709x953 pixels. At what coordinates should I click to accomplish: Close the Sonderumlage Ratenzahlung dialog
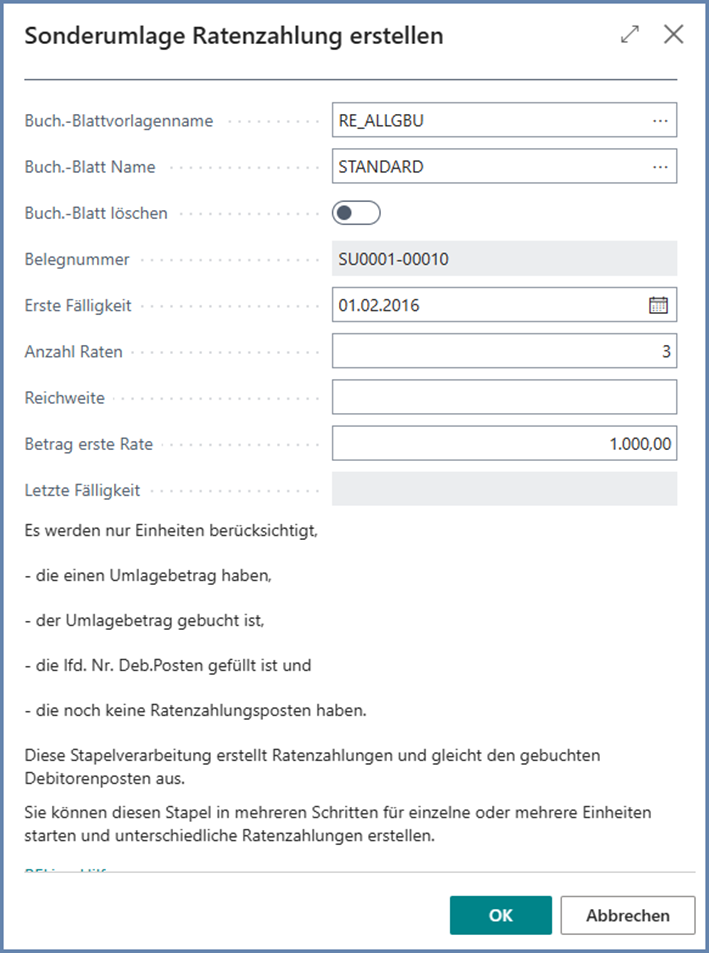(x=674, y=35)
